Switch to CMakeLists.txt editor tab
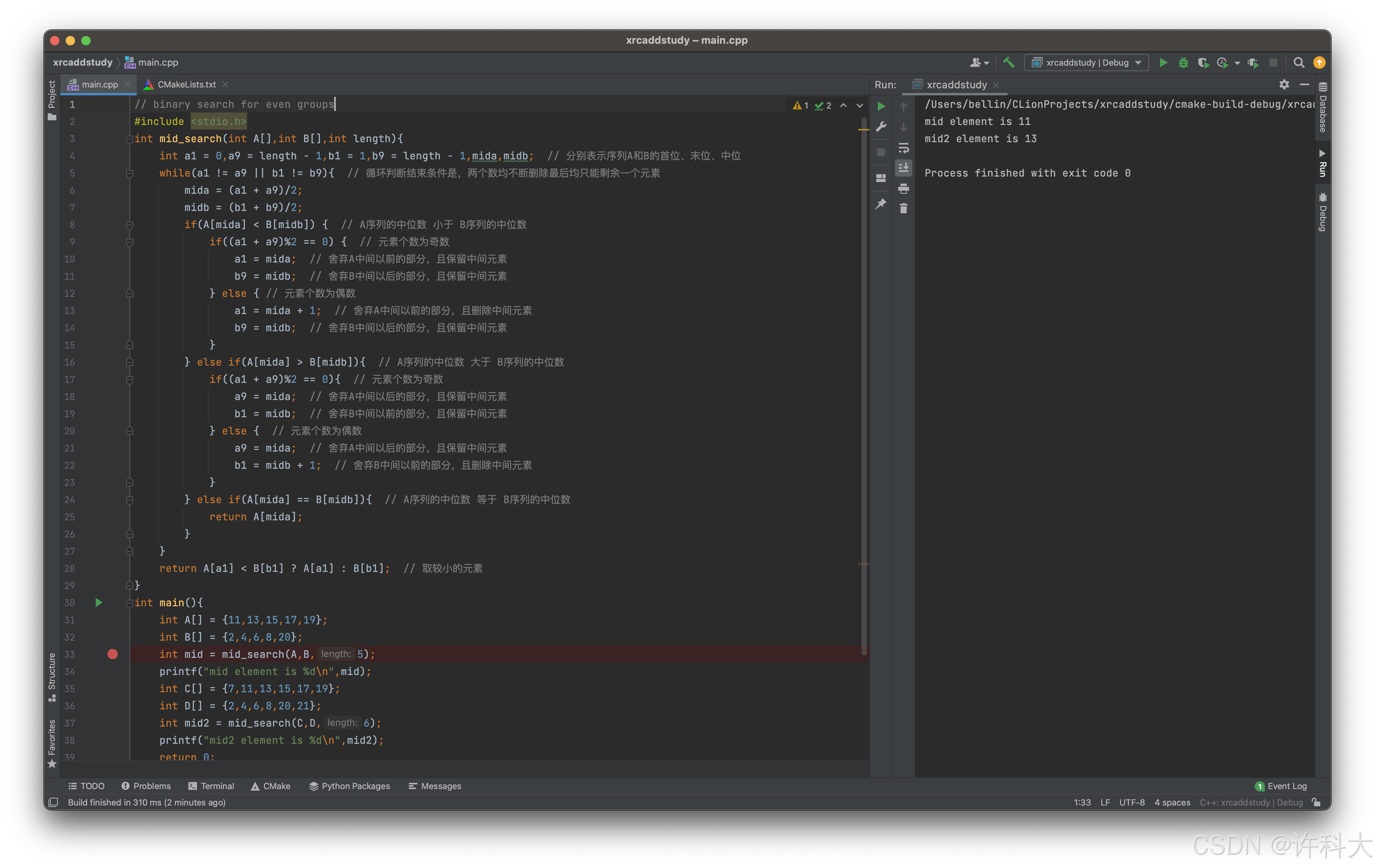 point(186,84)
